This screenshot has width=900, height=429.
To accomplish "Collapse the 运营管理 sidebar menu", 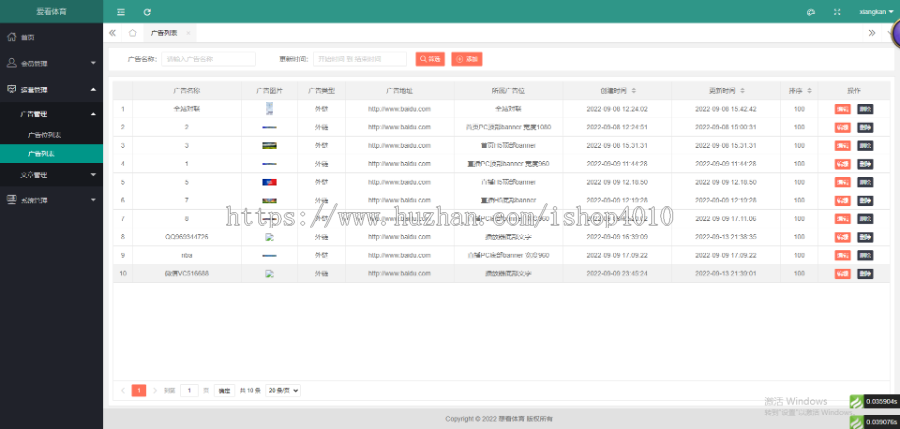I will click(x=51, y=90).
